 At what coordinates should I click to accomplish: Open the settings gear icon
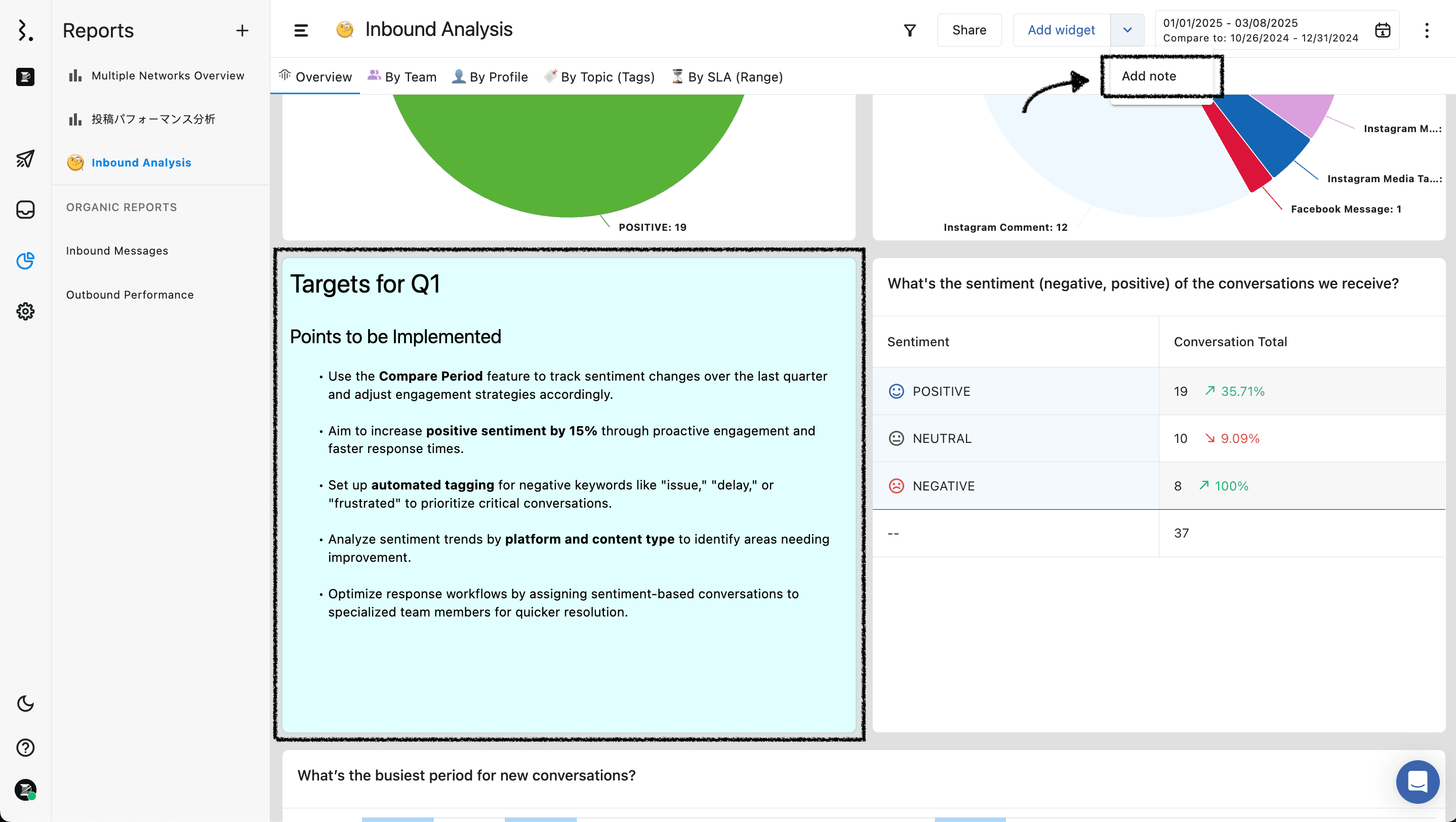[x=25, y=311]
